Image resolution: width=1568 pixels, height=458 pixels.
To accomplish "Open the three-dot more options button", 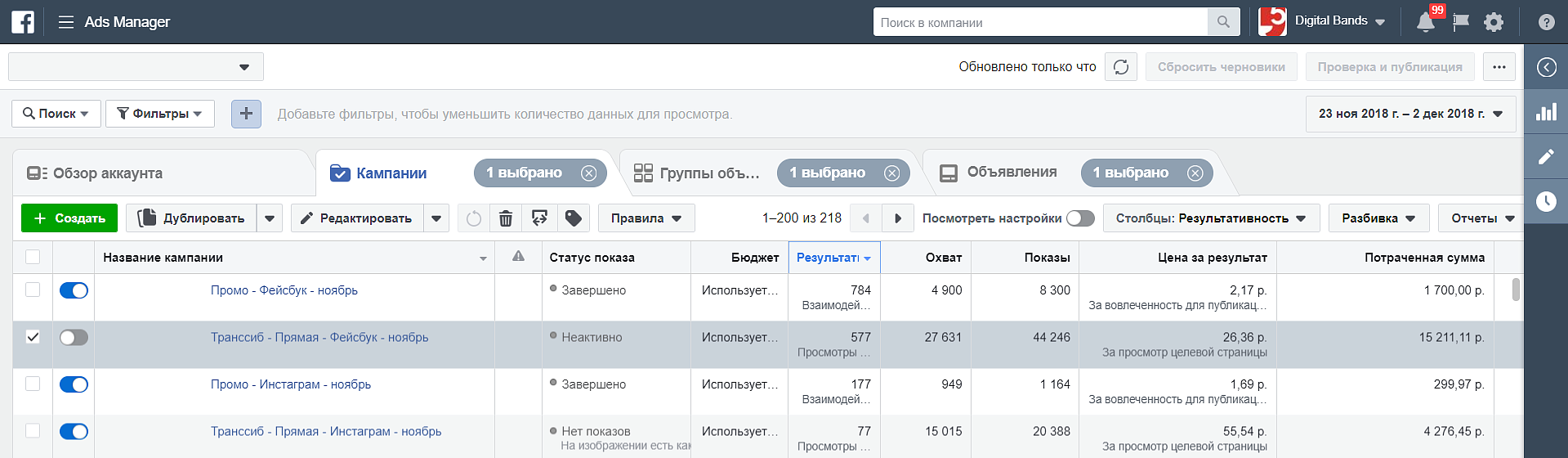I will (1499, 67).
